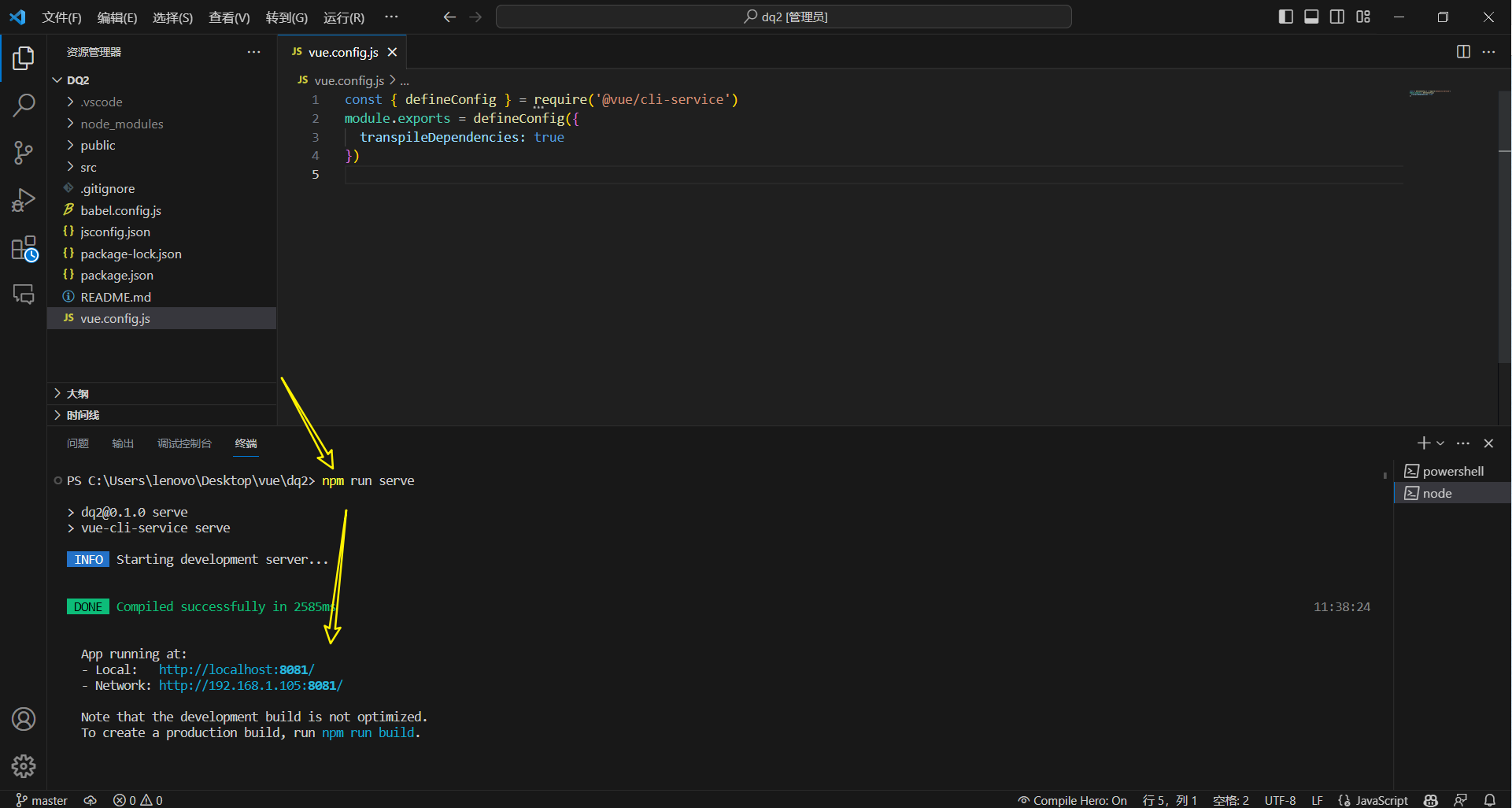Open the Explorer view in activity bar
The height and width of the screenshot is (808, 1512).
click(24, 57)
